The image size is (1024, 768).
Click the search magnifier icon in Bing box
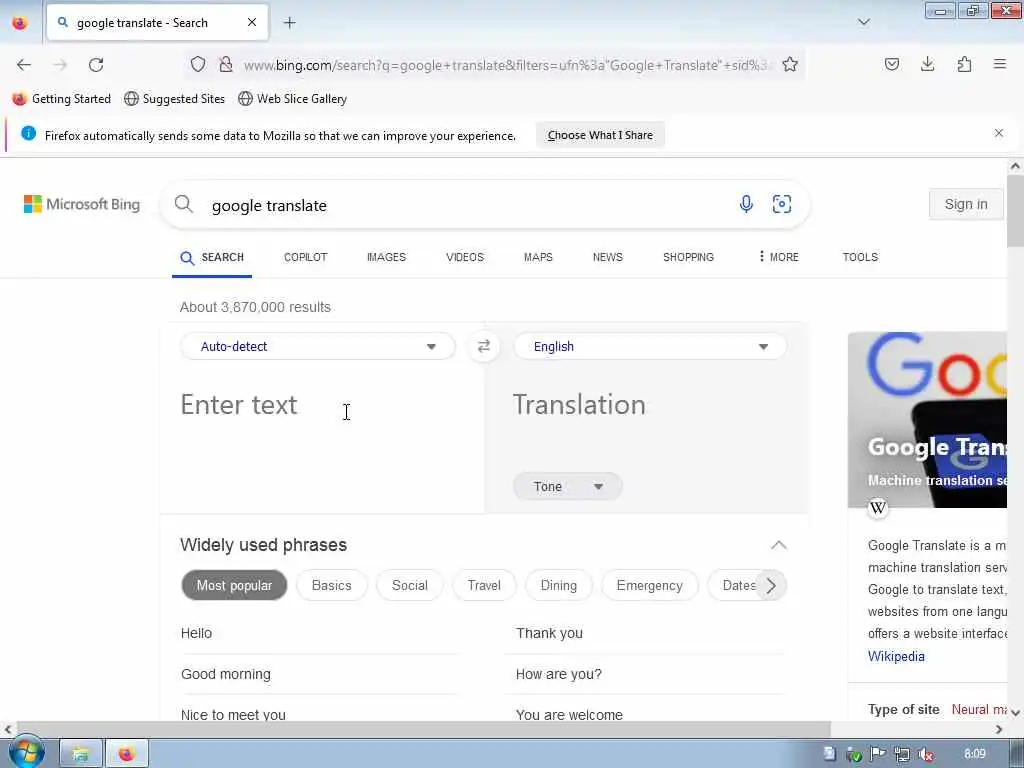coord(184,204)
